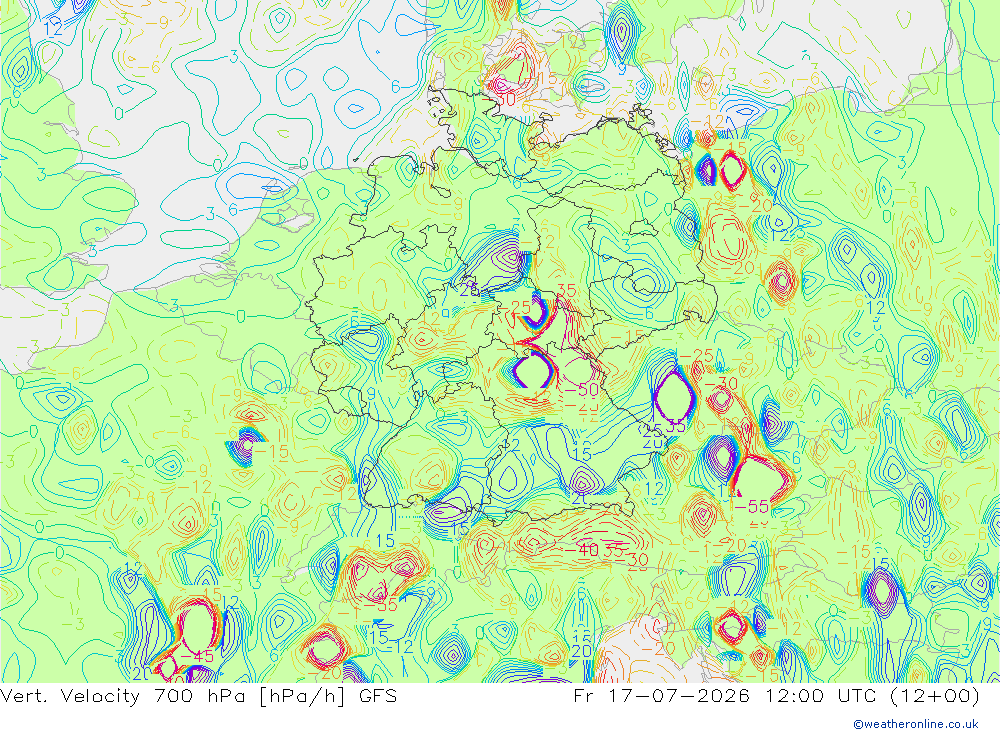Select the '-50' contour label
Screen dimensions: 1000x733
point(580,390)
